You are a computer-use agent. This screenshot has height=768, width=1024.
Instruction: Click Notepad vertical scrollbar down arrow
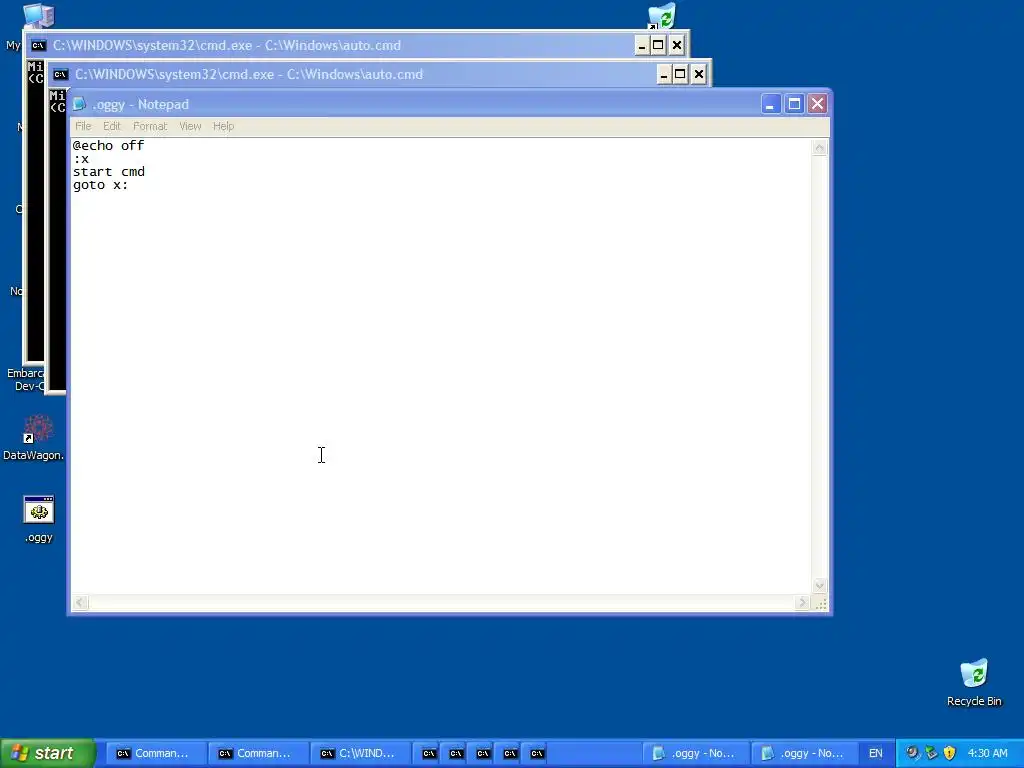coord(820,585)
